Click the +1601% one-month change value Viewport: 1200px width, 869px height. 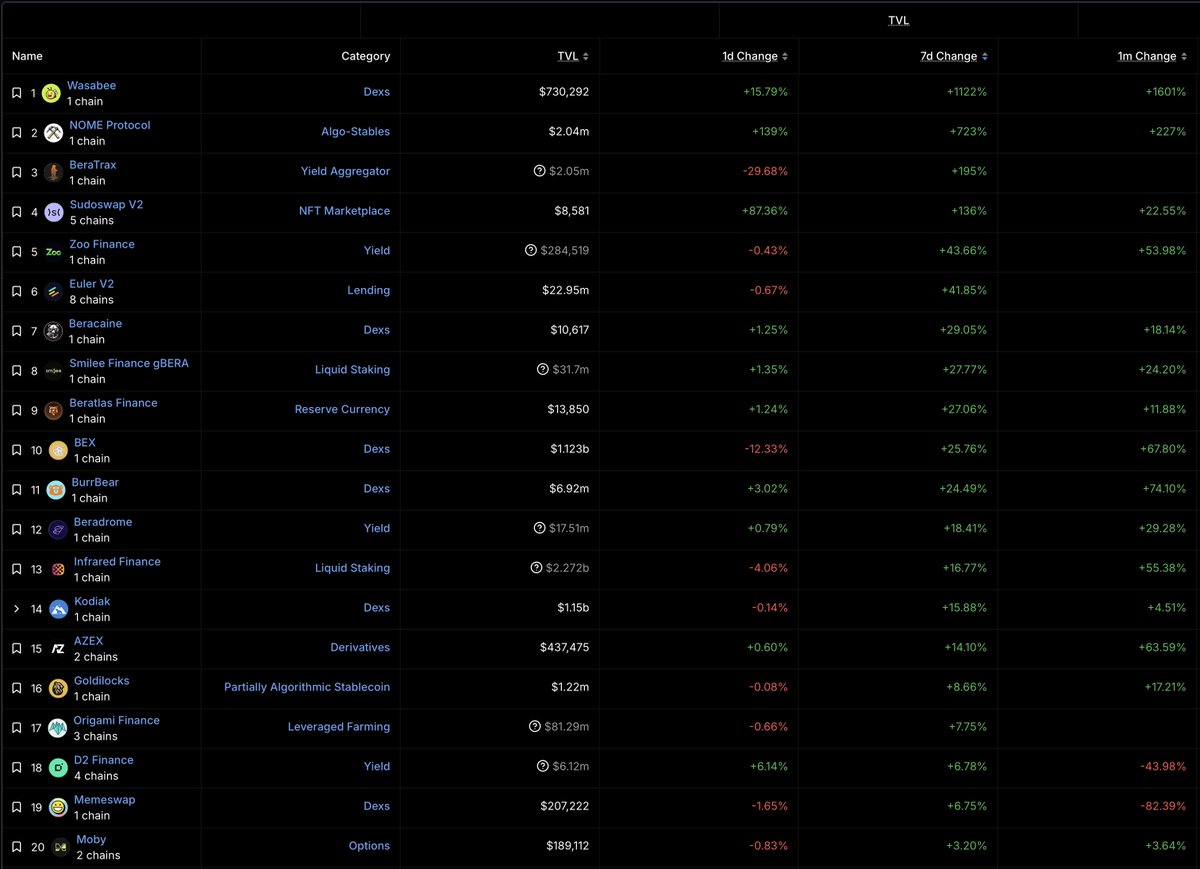pos(1166,92)
